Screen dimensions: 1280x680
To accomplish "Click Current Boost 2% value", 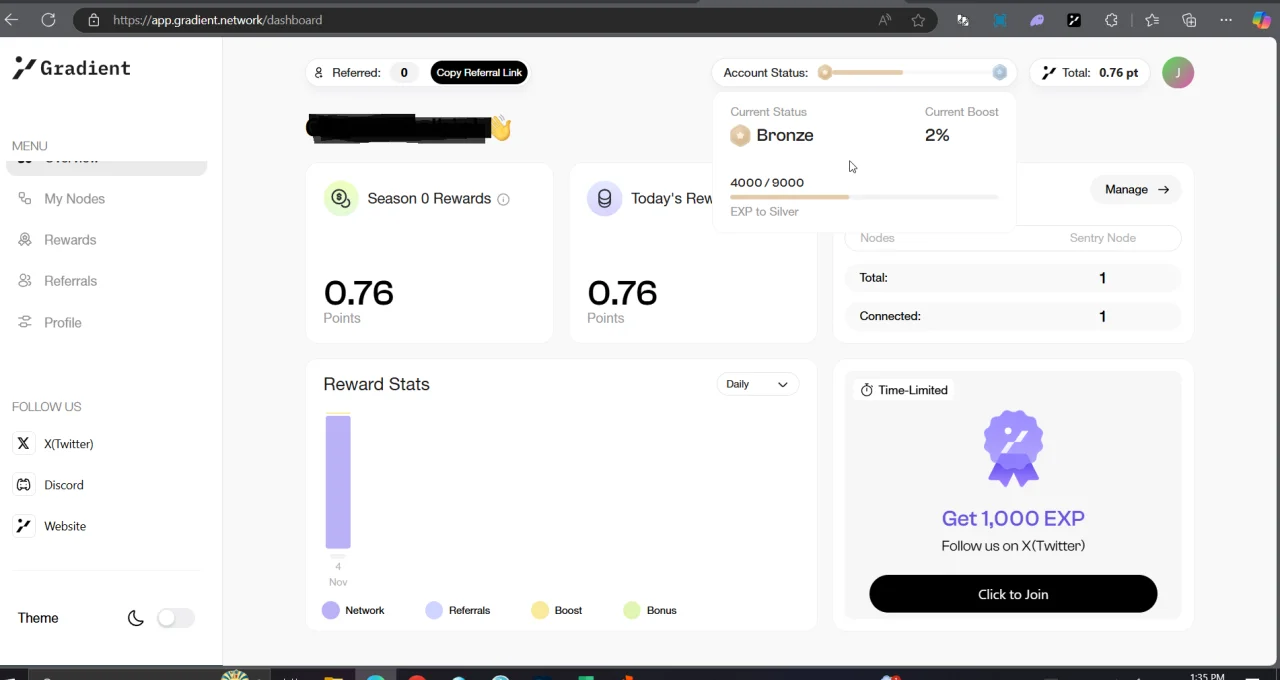I will pyautogui.click(x=937, y=135).
